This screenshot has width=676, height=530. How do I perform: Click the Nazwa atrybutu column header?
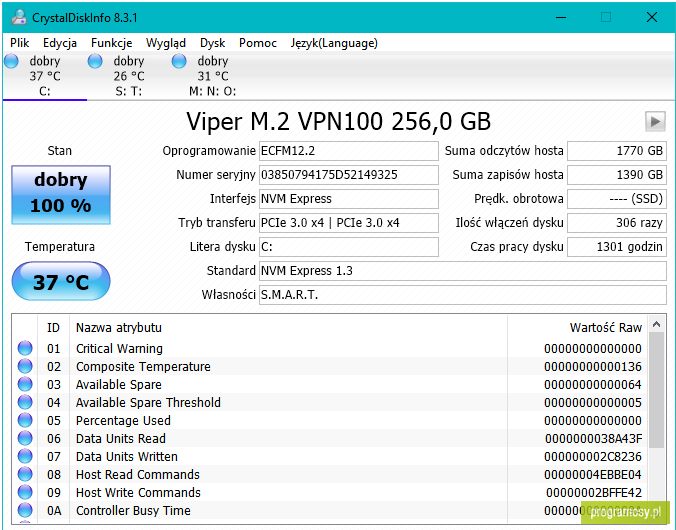tap(288, 328)
